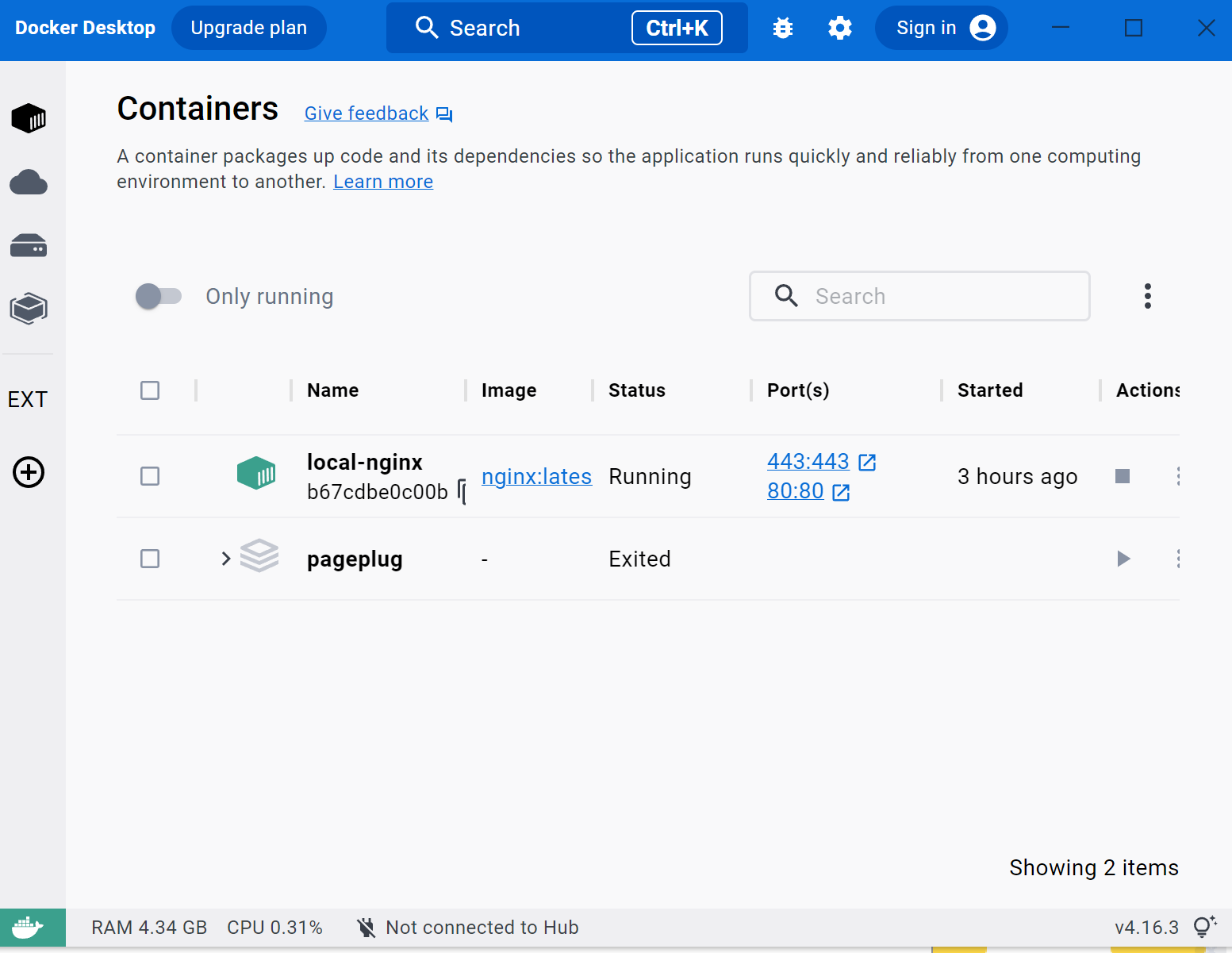The height and width of the screenshot is (953, 1232).
Task: Click CPU 0.31% status
Action: point(274,928)
